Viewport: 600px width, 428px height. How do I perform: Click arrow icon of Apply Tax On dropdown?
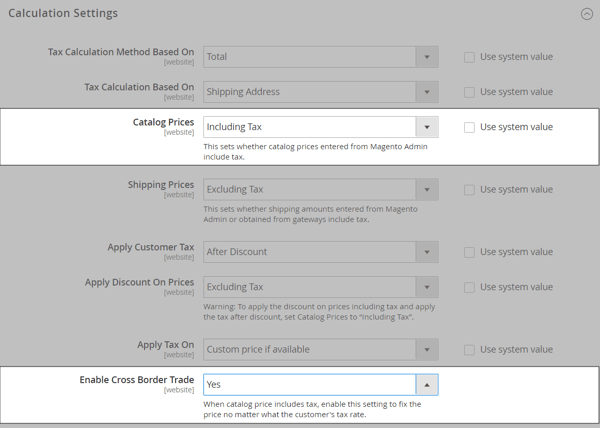(x=427, y=350)
